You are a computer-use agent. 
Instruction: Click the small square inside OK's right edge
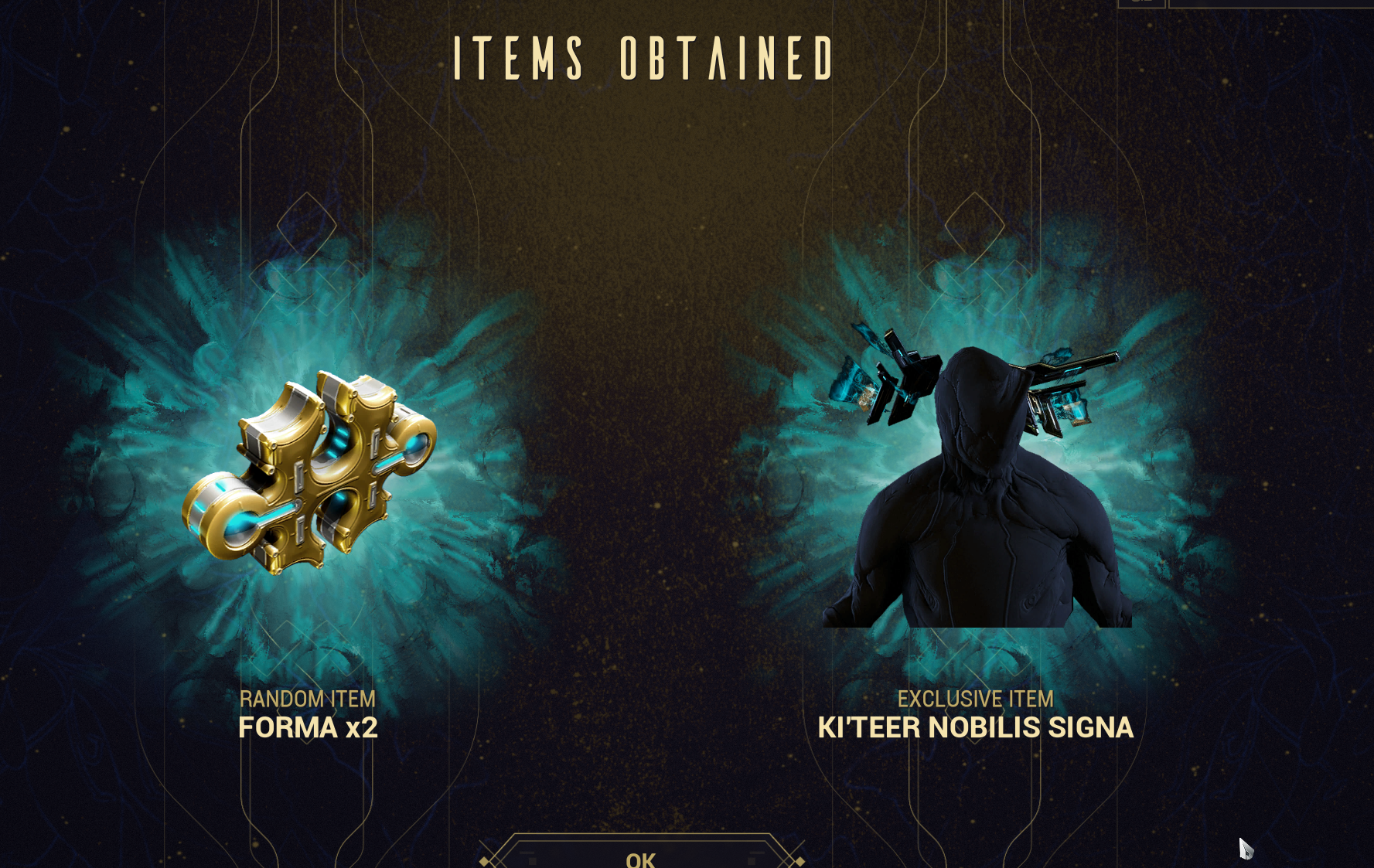tap(752, 861)
